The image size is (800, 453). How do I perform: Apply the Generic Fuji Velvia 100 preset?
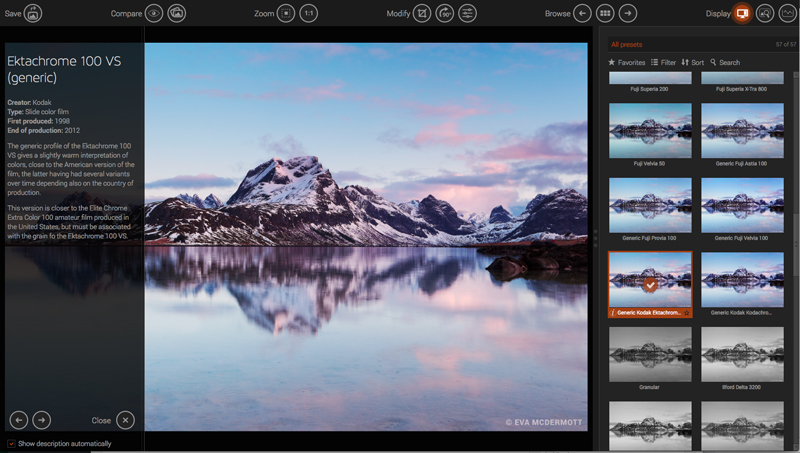coord(742,205)
